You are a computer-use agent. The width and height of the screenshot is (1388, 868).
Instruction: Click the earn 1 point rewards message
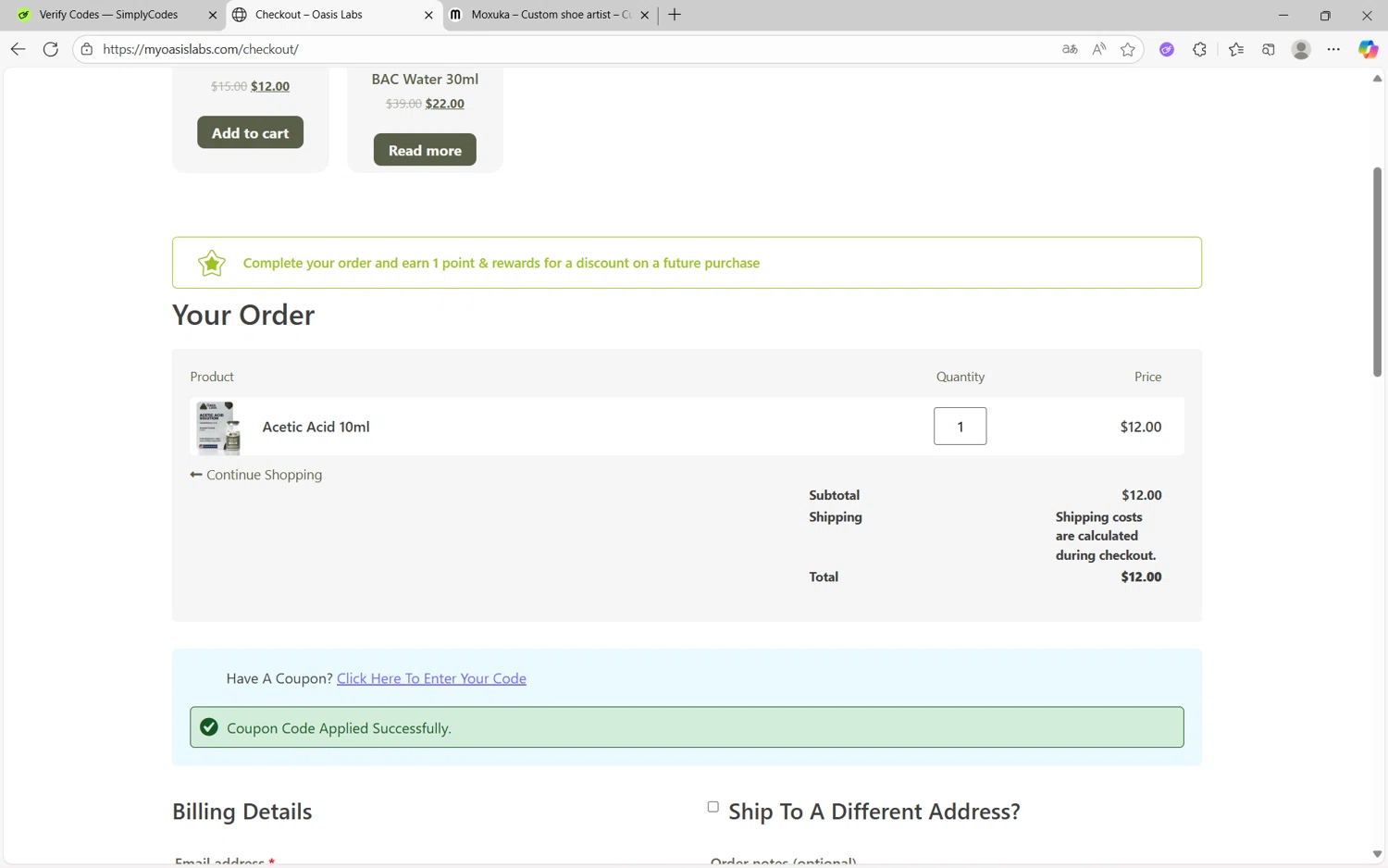click(502, 263)
